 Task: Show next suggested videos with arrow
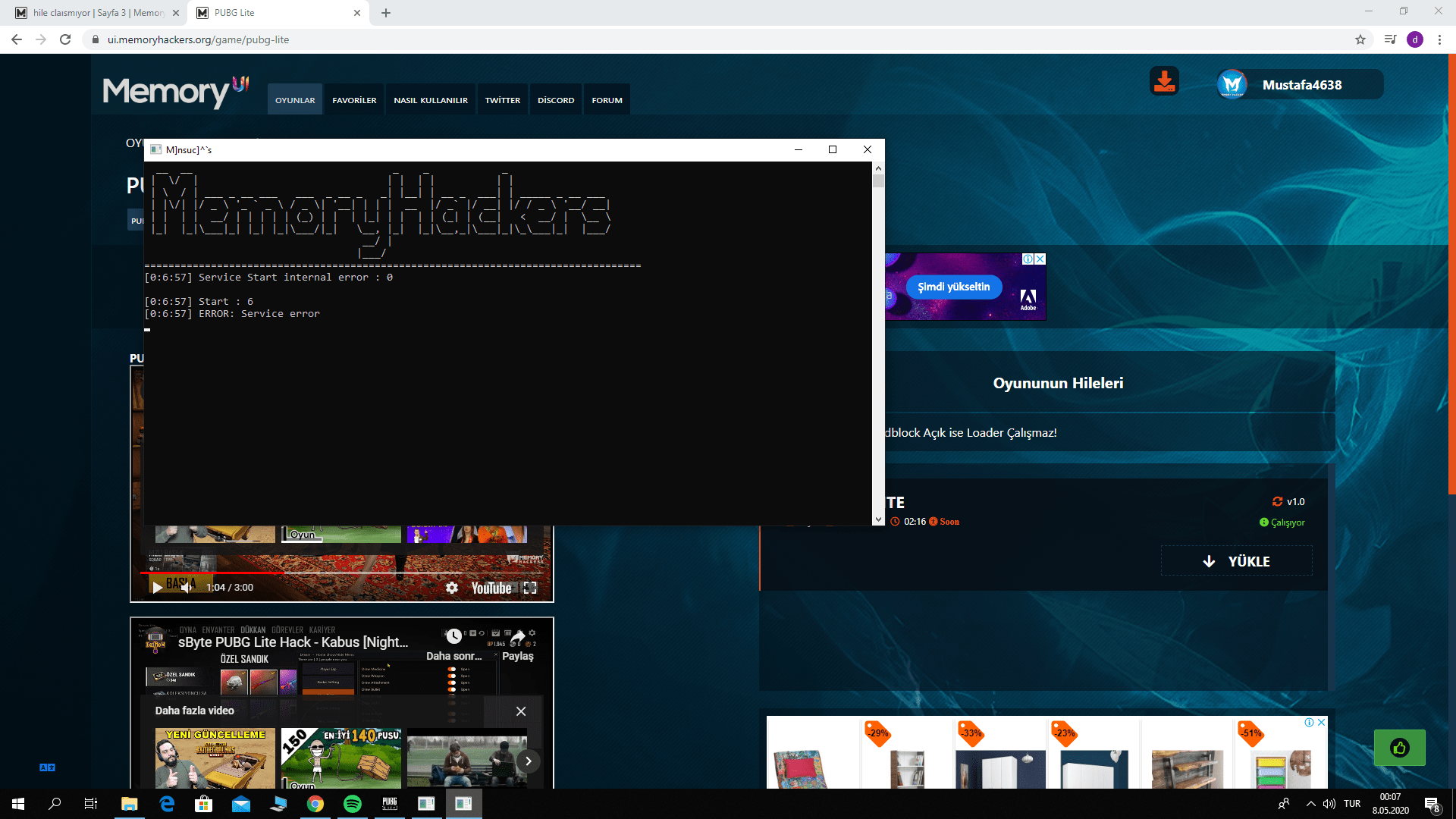[529, 761]
